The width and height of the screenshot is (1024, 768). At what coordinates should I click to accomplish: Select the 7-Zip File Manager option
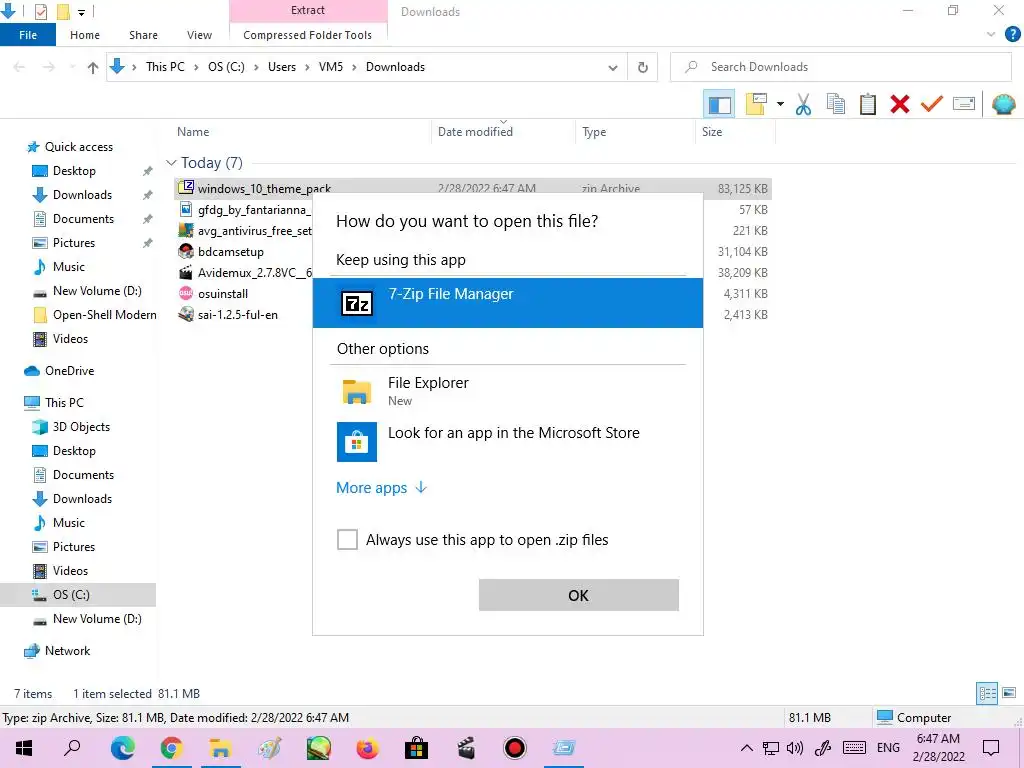pos(507,303)
